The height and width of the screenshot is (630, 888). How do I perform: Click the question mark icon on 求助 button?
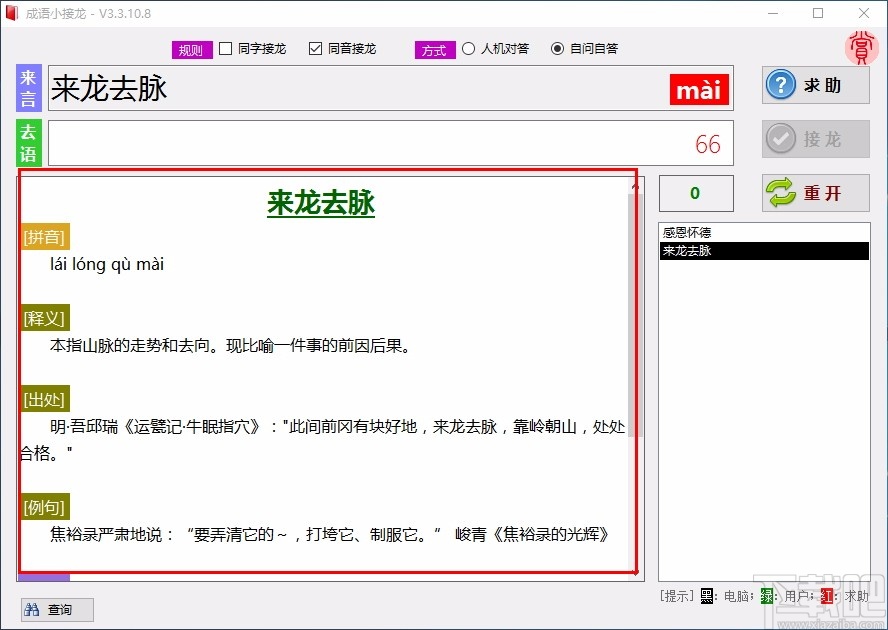(781, 85)
